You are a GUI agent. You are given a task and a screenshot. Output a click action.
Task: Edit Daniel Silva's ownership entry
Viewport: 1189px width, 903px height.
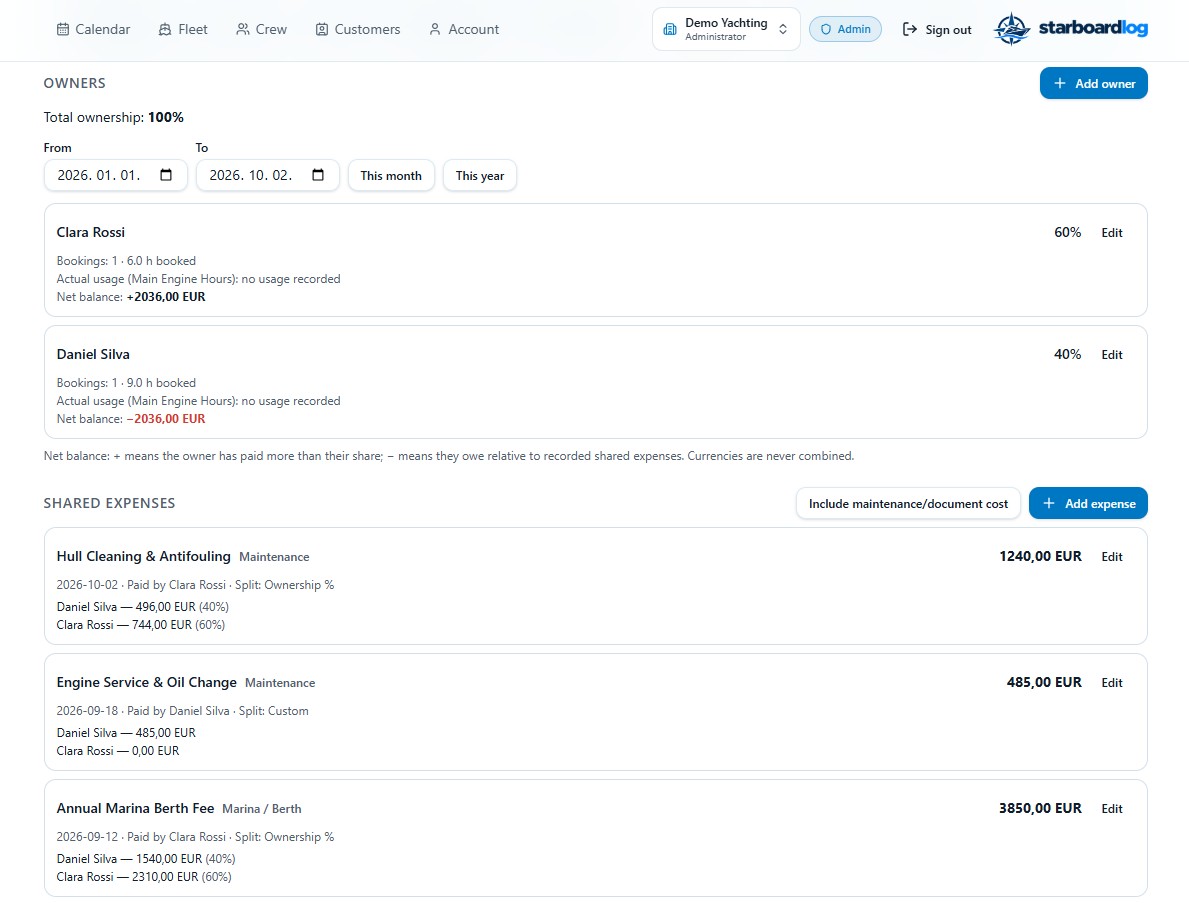click(x=1111, y=355)
